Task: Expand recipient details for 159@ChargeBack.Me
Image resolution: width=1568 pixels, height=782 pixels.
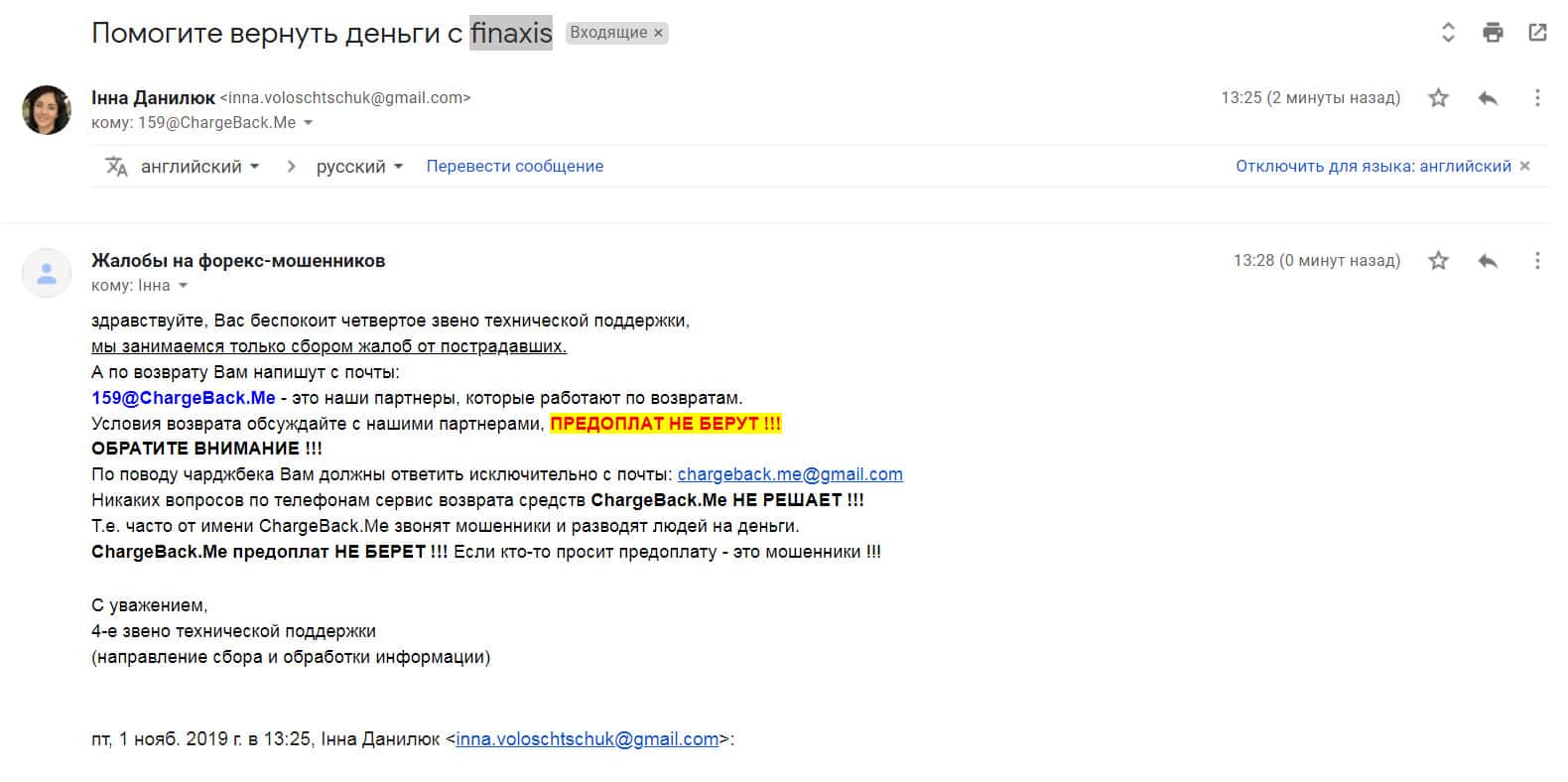Action: 308,123
